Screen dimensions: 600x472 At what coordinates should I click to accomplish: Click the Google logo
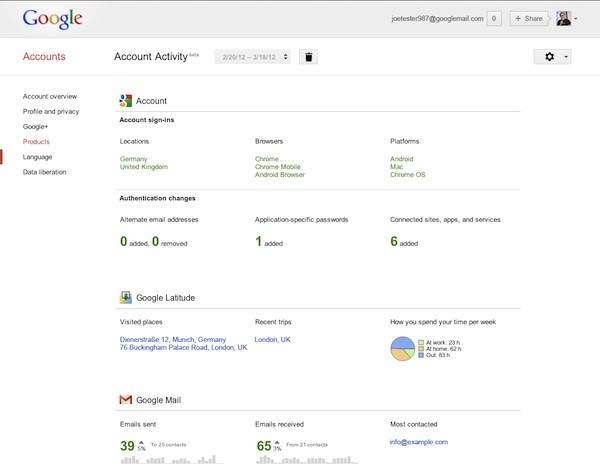click(52, 19)
